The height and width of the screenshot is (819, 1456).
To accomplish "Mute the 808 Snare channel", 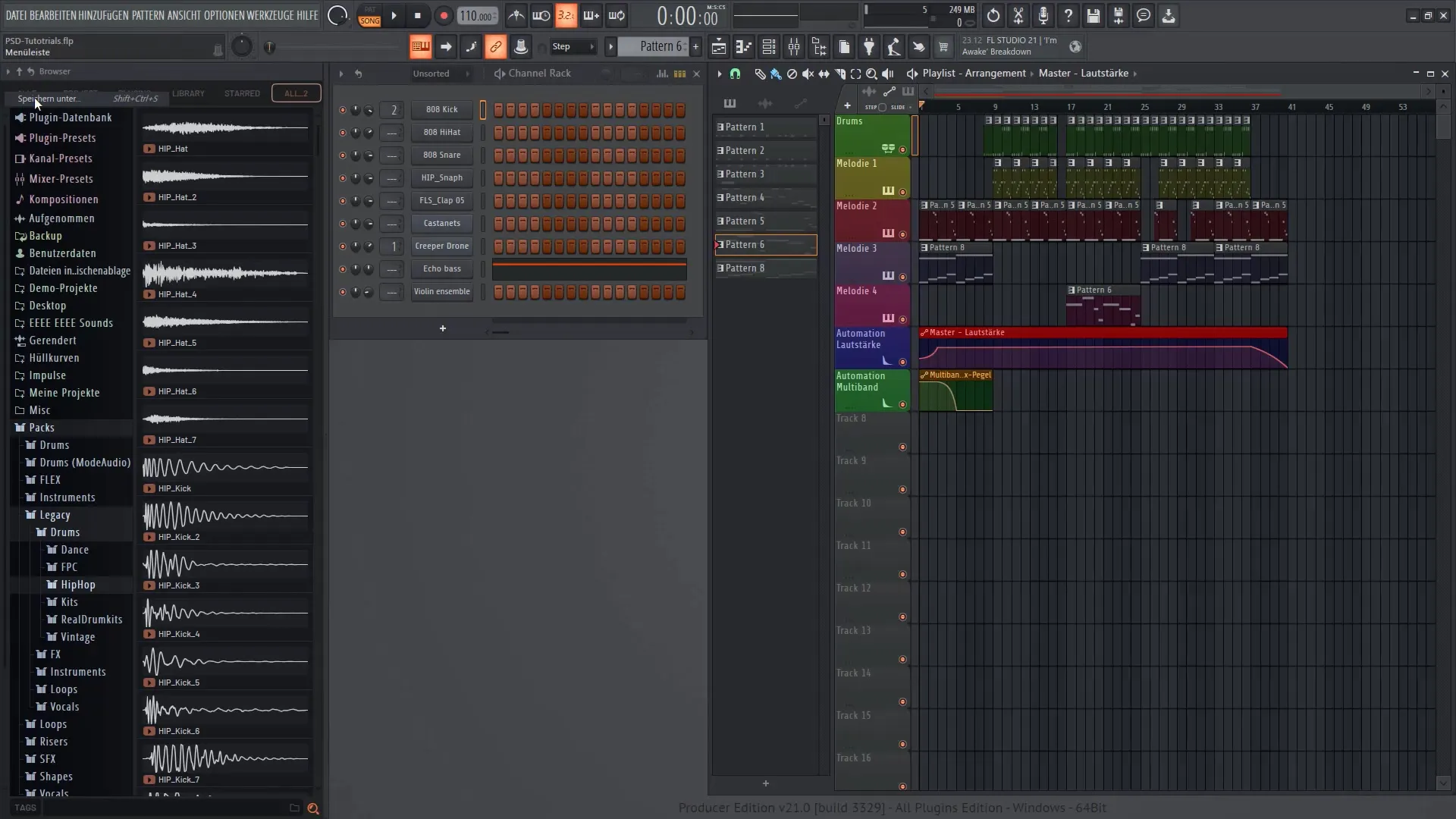I will 342,155.
